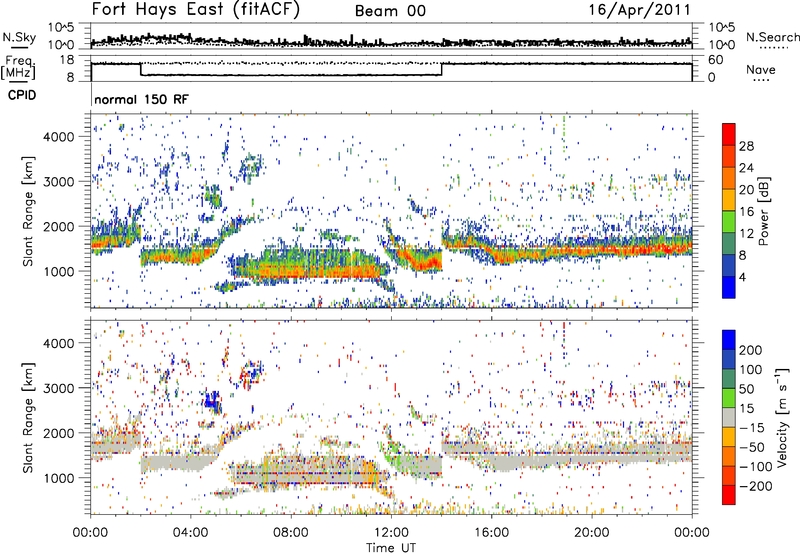
Task: Click the 'N.Search' legend label
Action: pyautogui.click(x=772, y=37)
